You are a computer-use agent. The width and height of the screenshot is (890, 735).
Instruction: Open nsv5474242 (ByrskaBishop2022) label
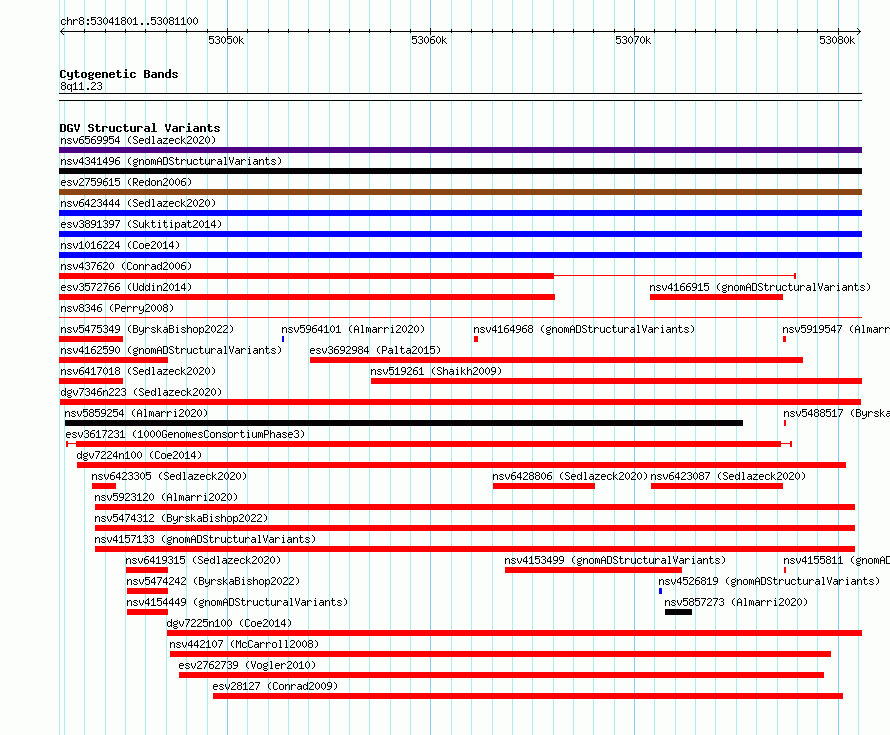(x=213, y=581)
